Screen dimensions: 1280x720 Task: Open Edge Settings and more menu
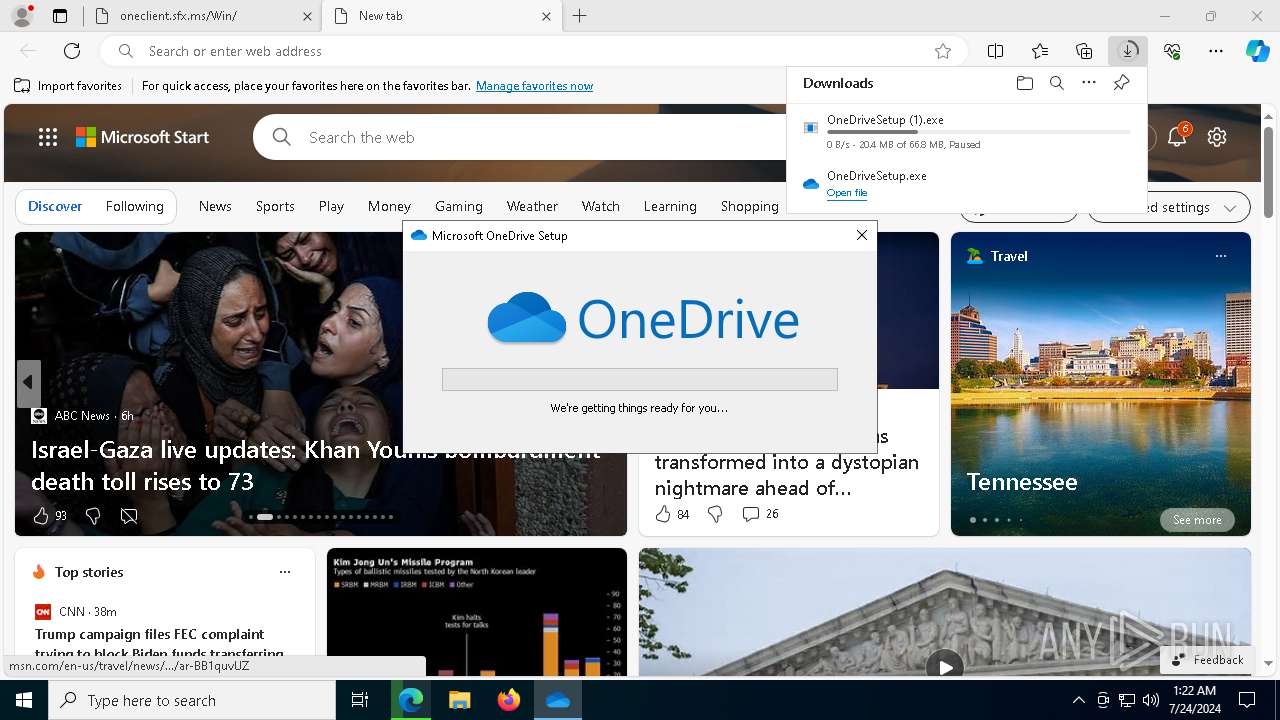coord(1216,51)
